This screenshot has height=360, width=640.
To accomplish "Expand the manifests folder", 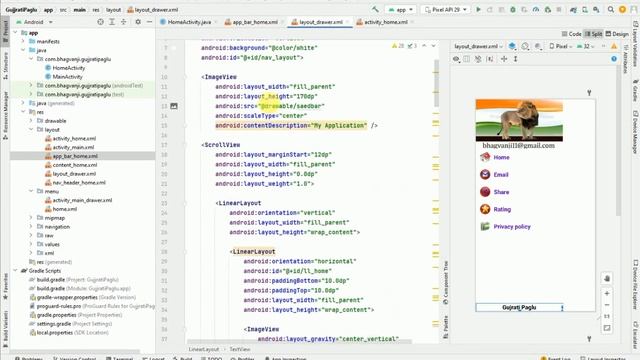I will click(23, 41).
